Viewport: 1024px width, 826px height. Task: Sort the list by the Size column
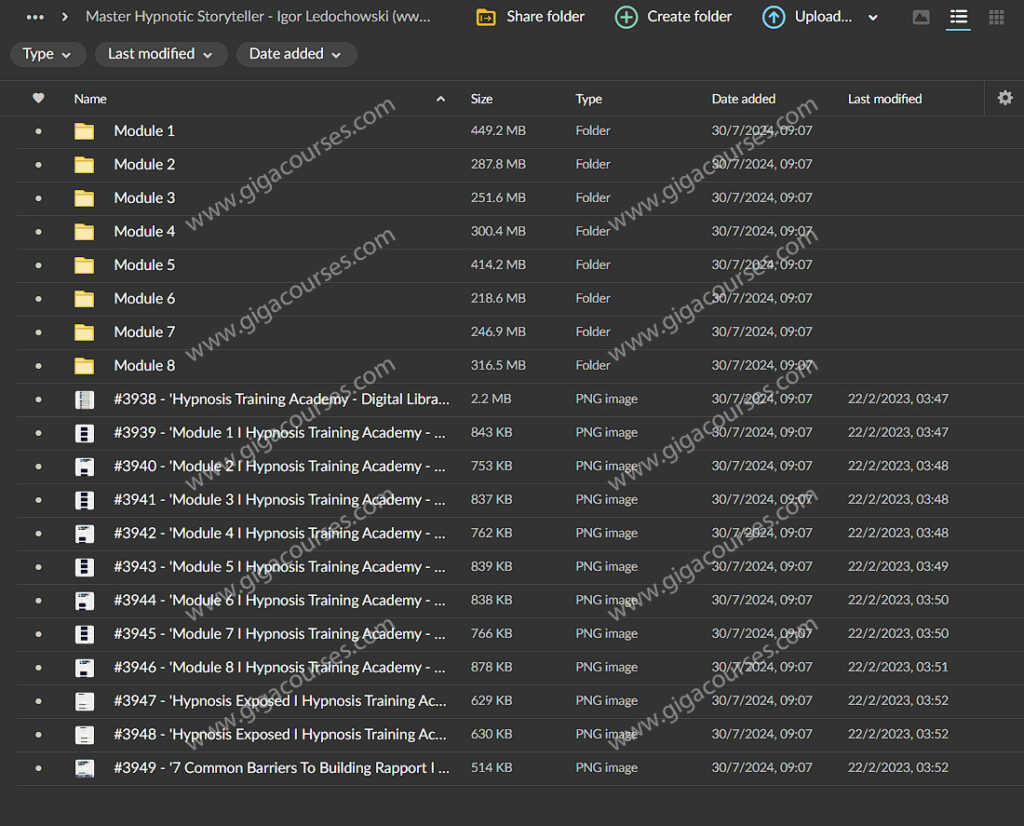coord(481,99)
